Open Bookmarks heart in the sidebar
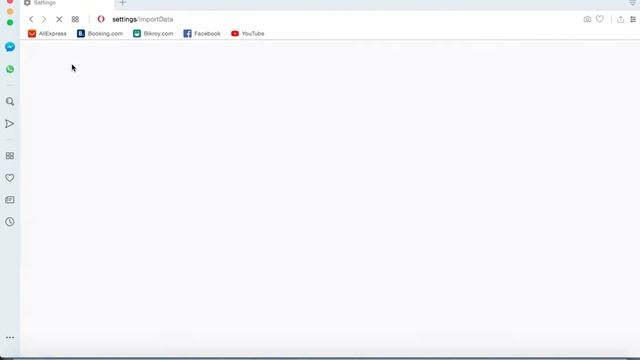Viewport: 640px width, 360px height. click(10, 178)
